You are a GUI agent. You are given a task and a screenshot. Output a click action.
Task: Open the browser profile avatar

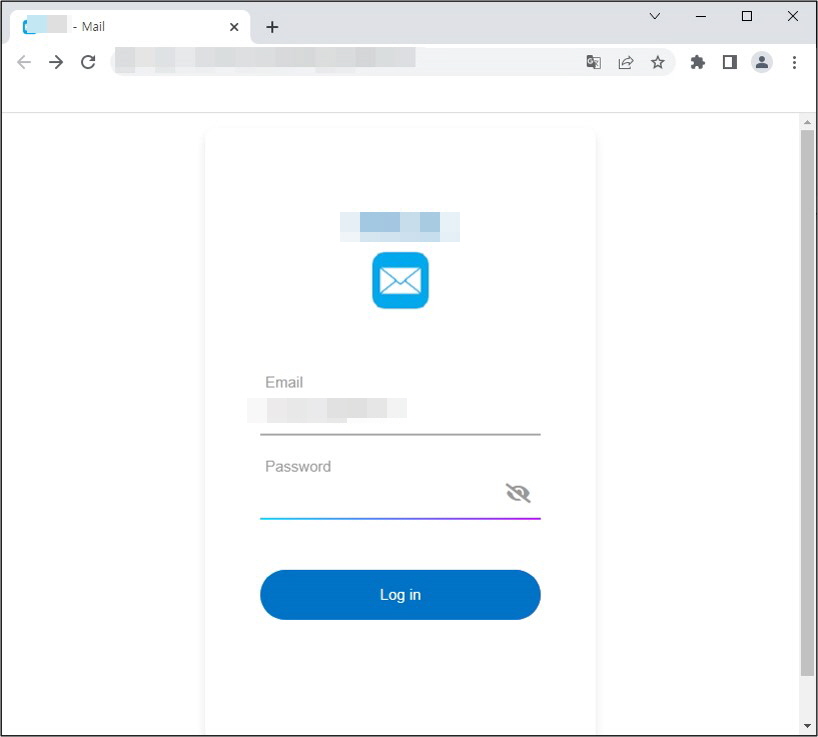(762, 63)
